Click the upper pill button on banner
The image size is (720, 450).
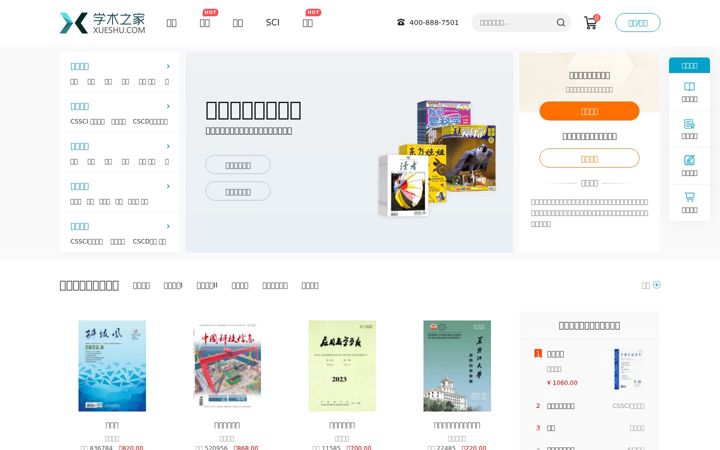238,164
